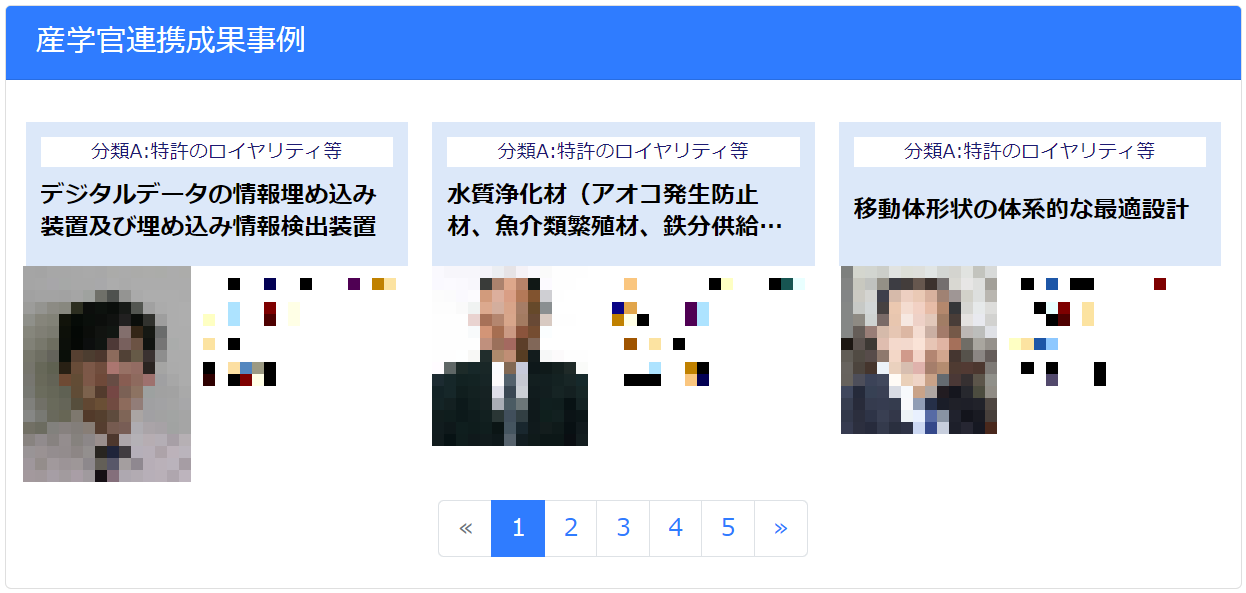This screenshot has height=593, width=1246.
Task: Go to the next page with »
Action: (x=780, y=528)
